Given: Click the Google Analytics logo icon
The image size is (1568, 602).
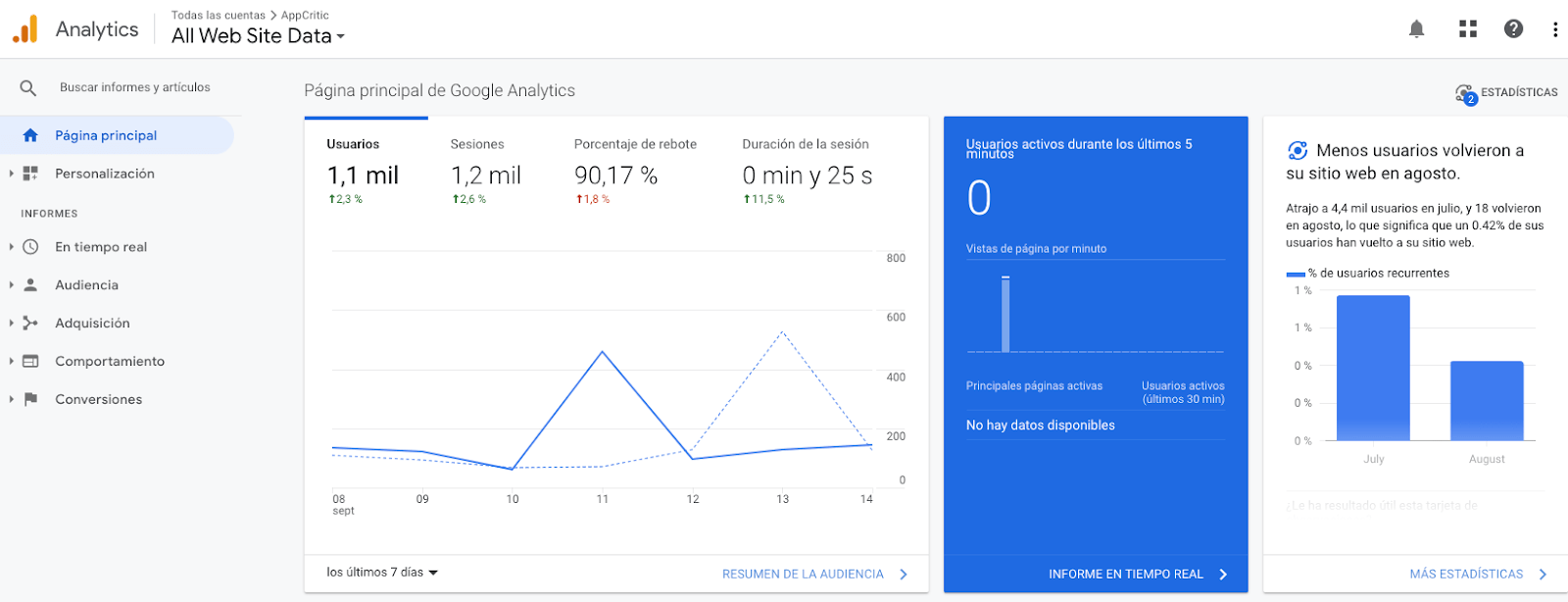Looking at the screenshot, I should (24, 29).
